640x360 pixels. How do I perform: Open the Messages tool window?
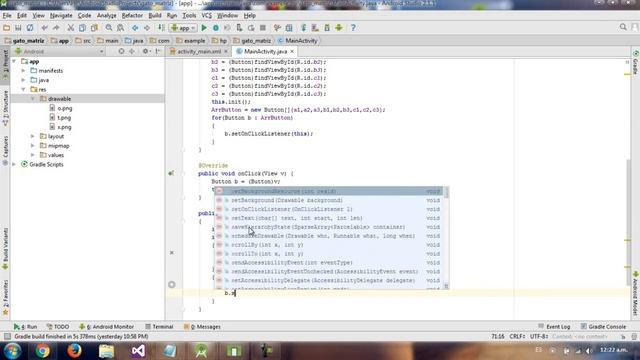coord(202,327)
